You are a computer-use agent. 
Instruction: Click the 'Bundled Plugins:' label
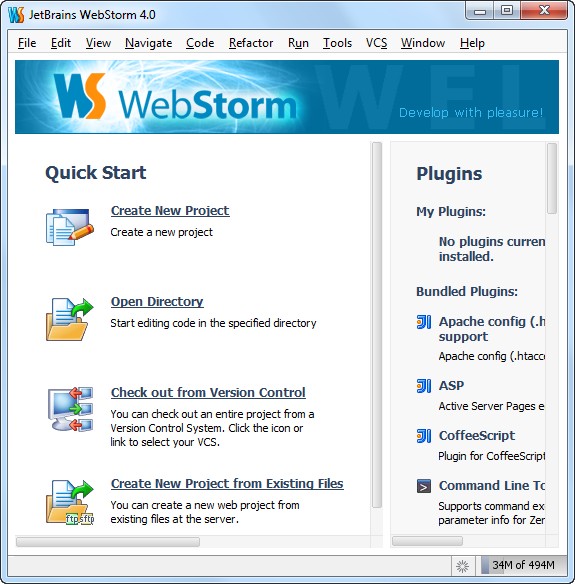pyautogui.click(x=467, y=291)
